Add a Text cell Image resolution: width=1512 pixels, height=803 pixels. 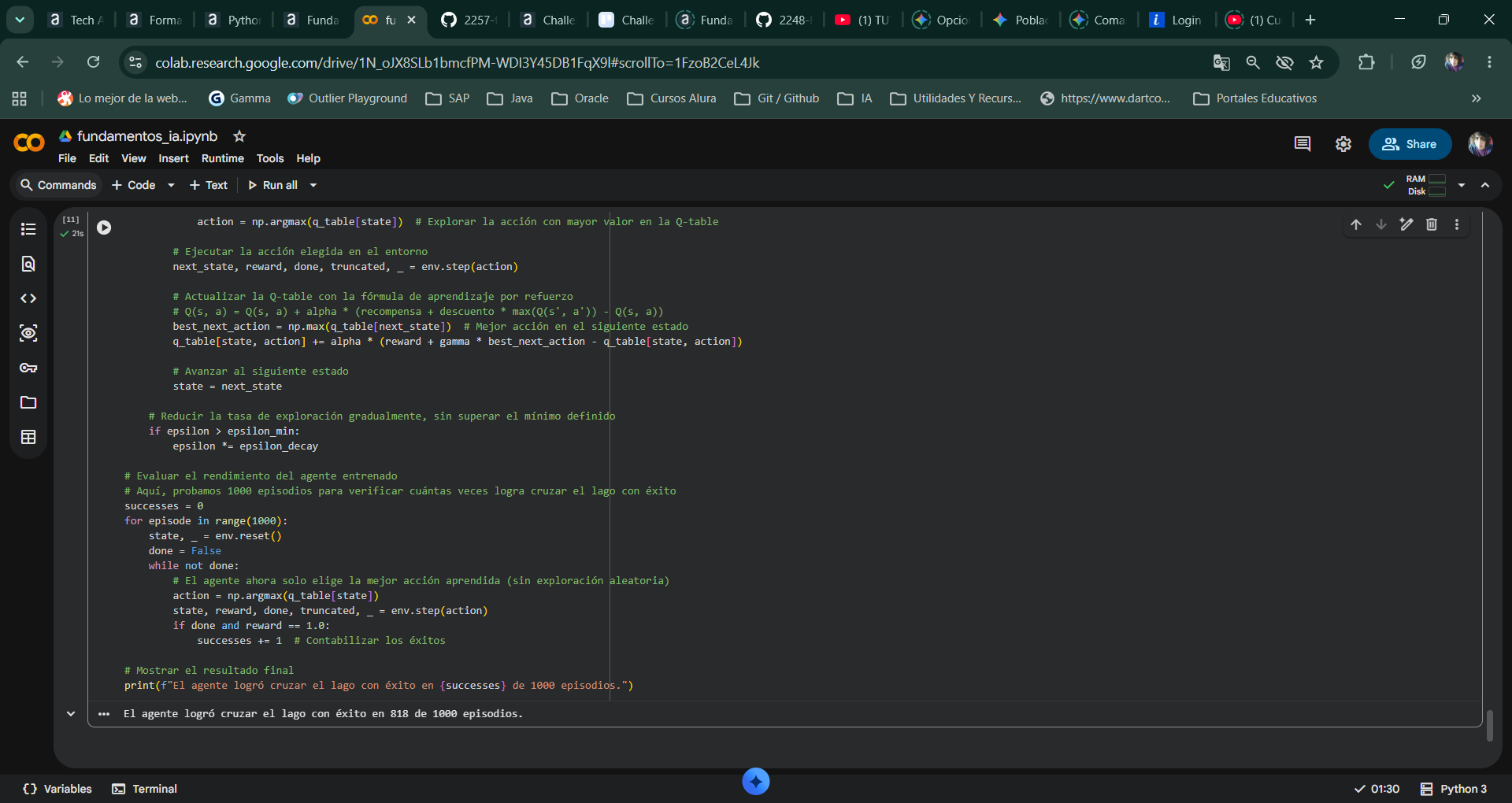pyautogui.click(x=209, y=185)
